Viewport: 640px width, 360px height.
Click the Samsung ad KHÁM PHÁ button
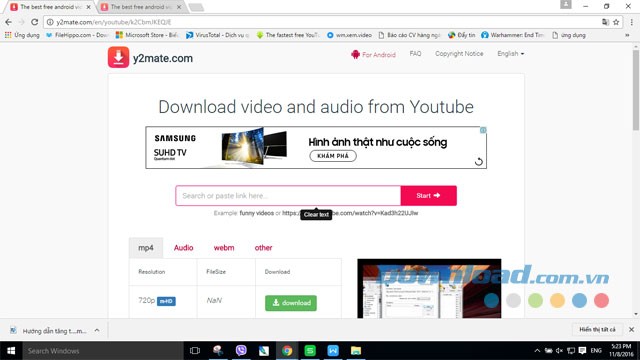[333, 156]
